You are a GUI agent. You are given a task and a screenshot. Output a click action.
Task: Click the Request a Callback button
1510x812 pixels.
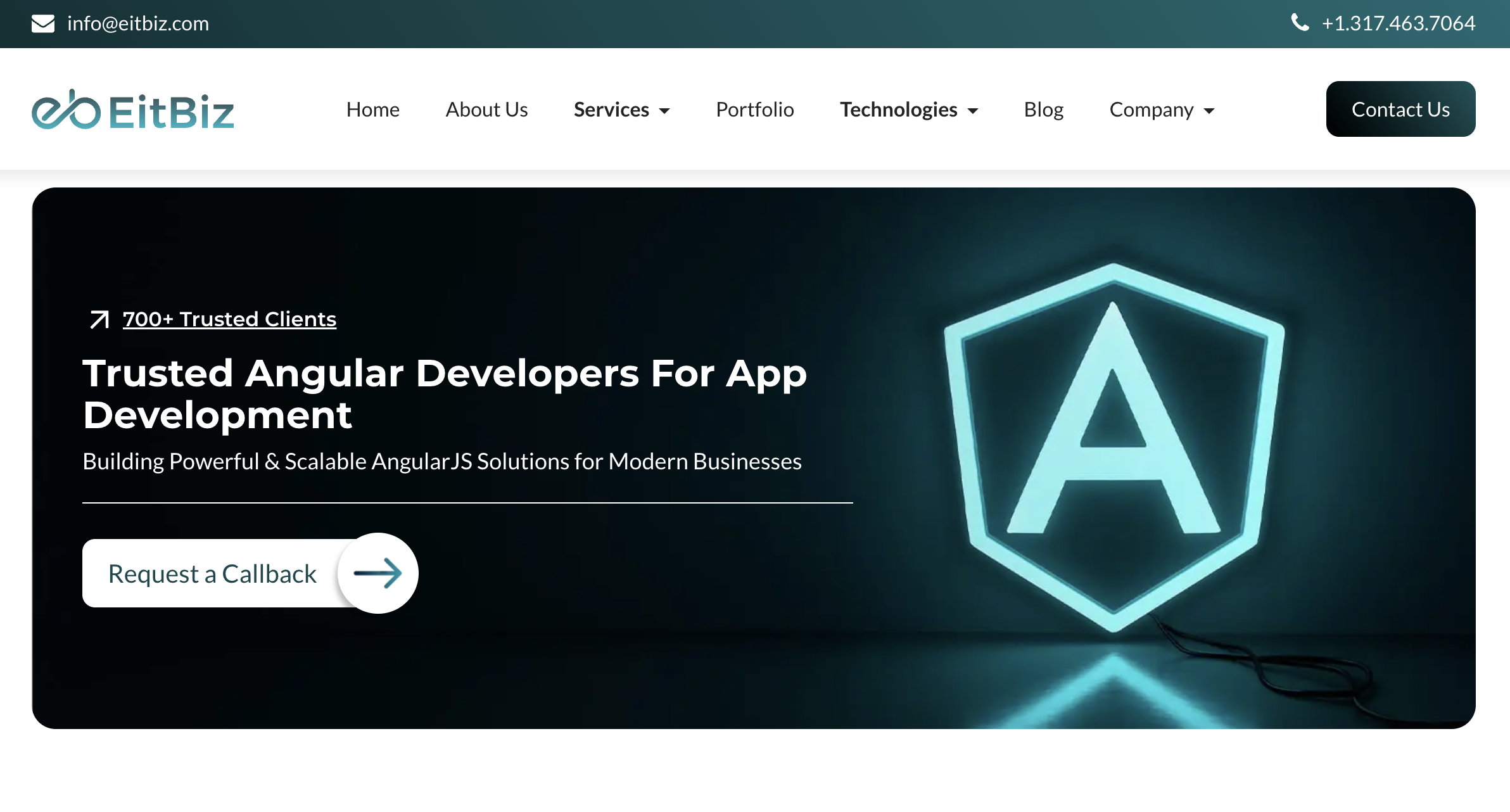click(213, 573)
